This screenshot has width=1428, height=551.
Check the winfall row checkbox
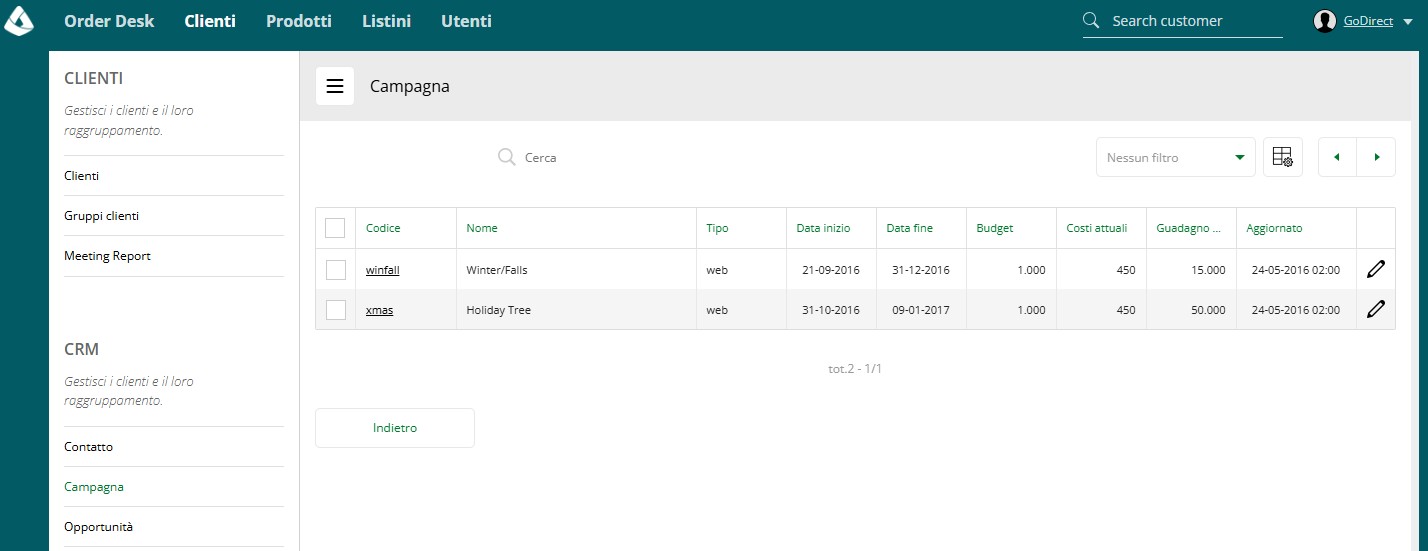pyautogui.click(x=336, y=270)
